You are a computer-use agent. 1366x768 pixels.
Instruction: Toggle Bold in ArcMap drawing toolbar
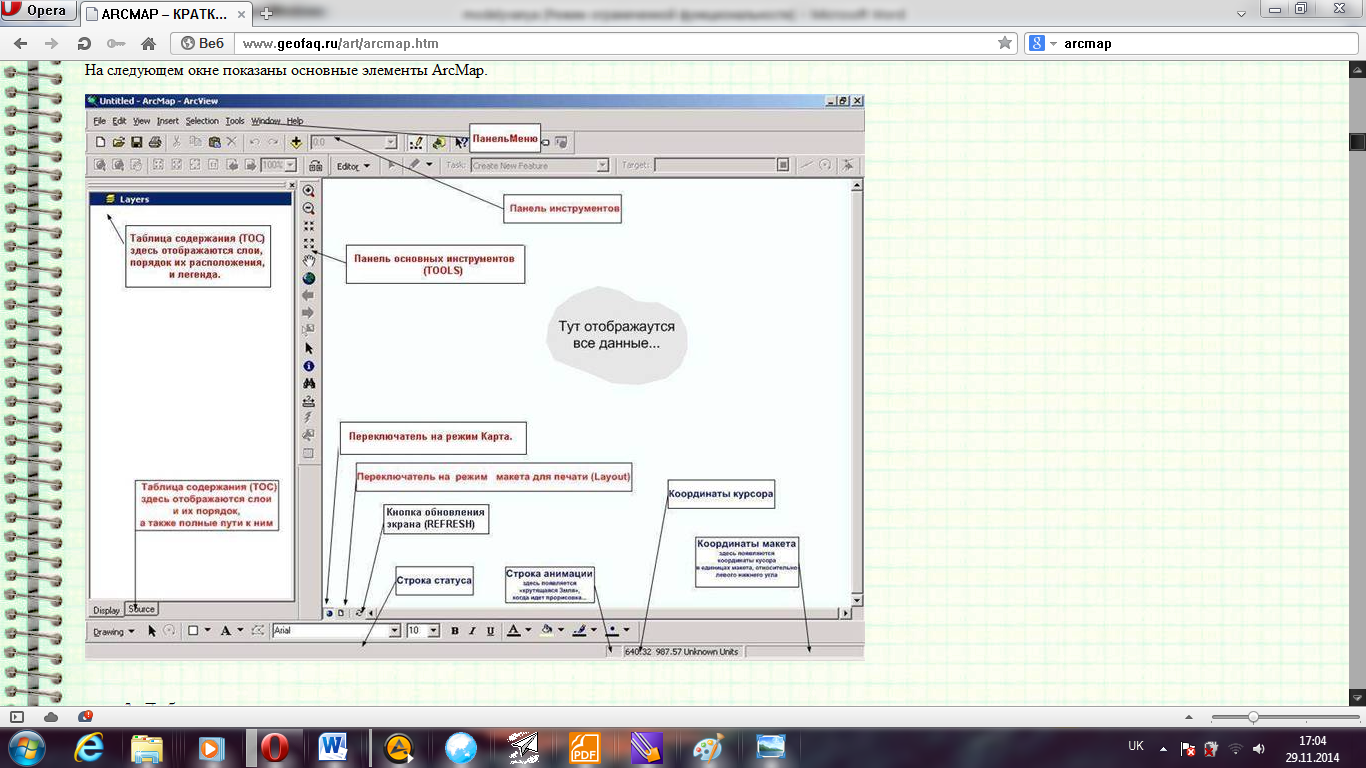454,631
